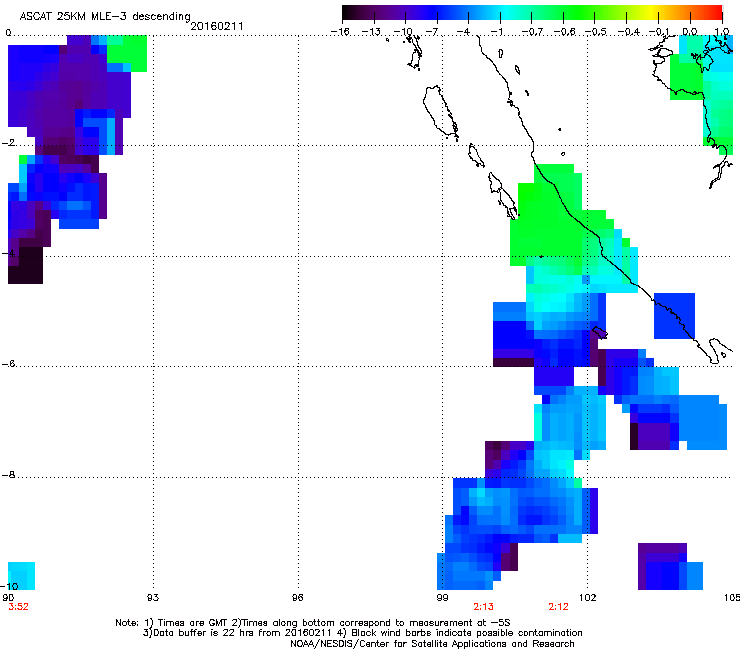740x650 pixels.
Task: Click the "ASCAT 25KM MLE-3 descending" title
Action: point(105,16)
